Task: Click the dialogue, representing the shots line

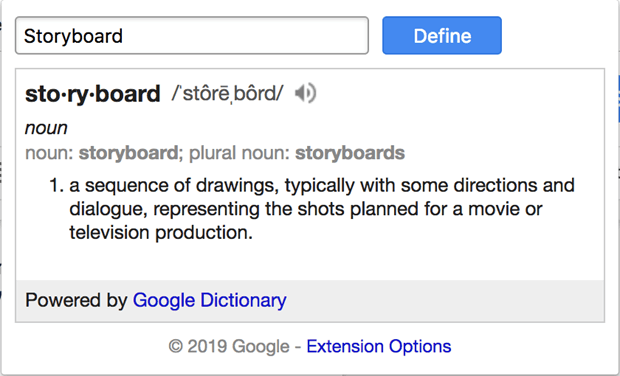Action: (306, 209)
